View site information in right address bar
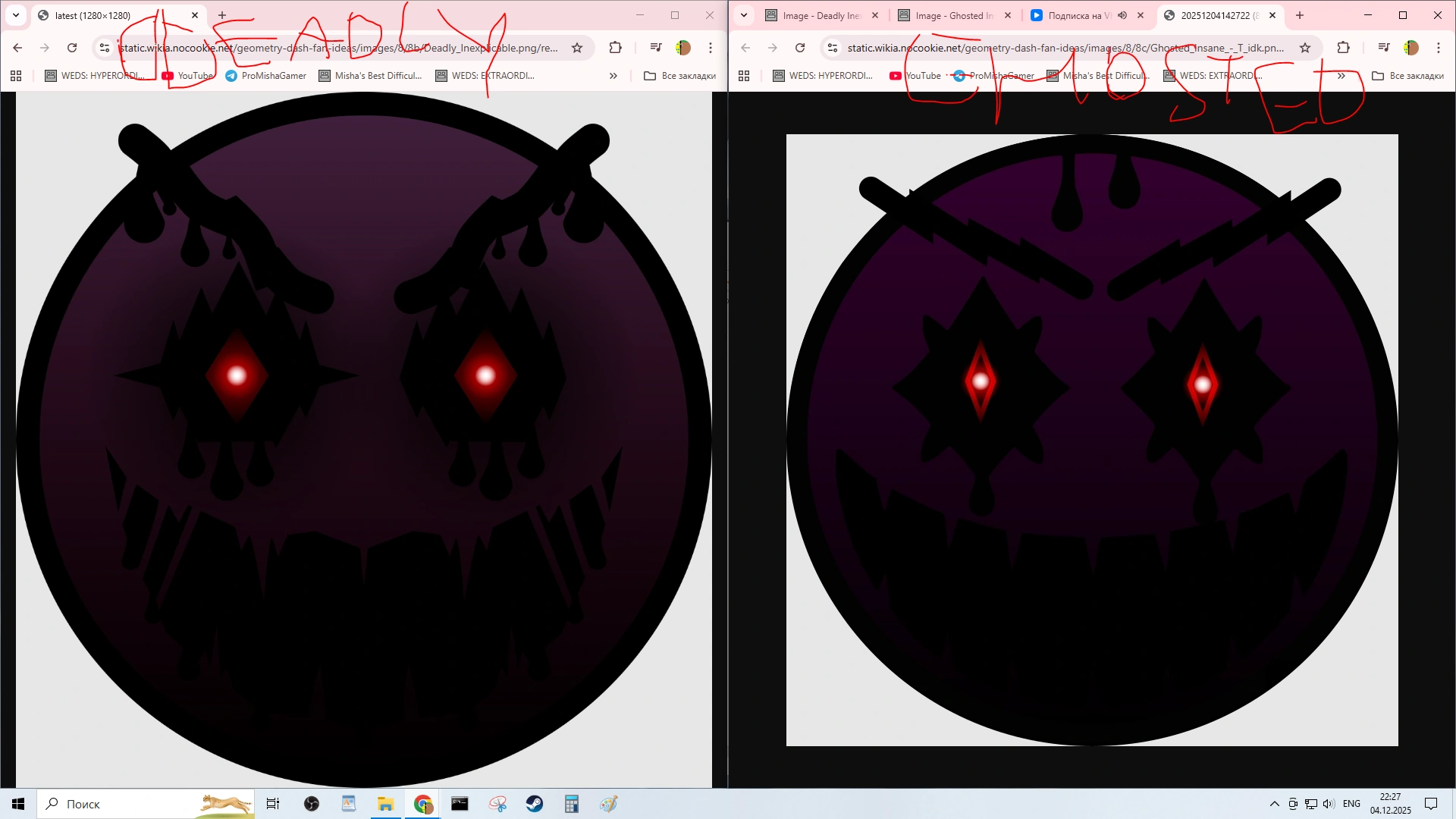 [833, 48]
